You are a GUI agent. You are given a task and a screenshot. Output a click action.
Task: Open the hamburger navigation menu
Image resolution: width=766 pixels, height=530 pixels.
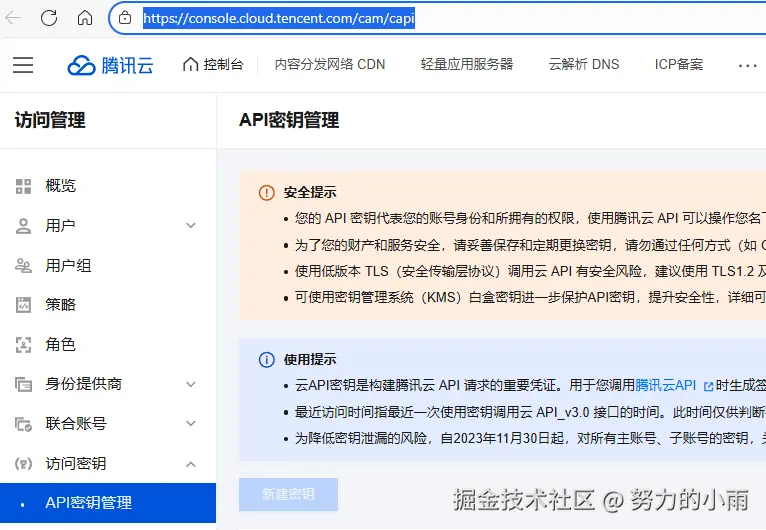coord(23,64)
